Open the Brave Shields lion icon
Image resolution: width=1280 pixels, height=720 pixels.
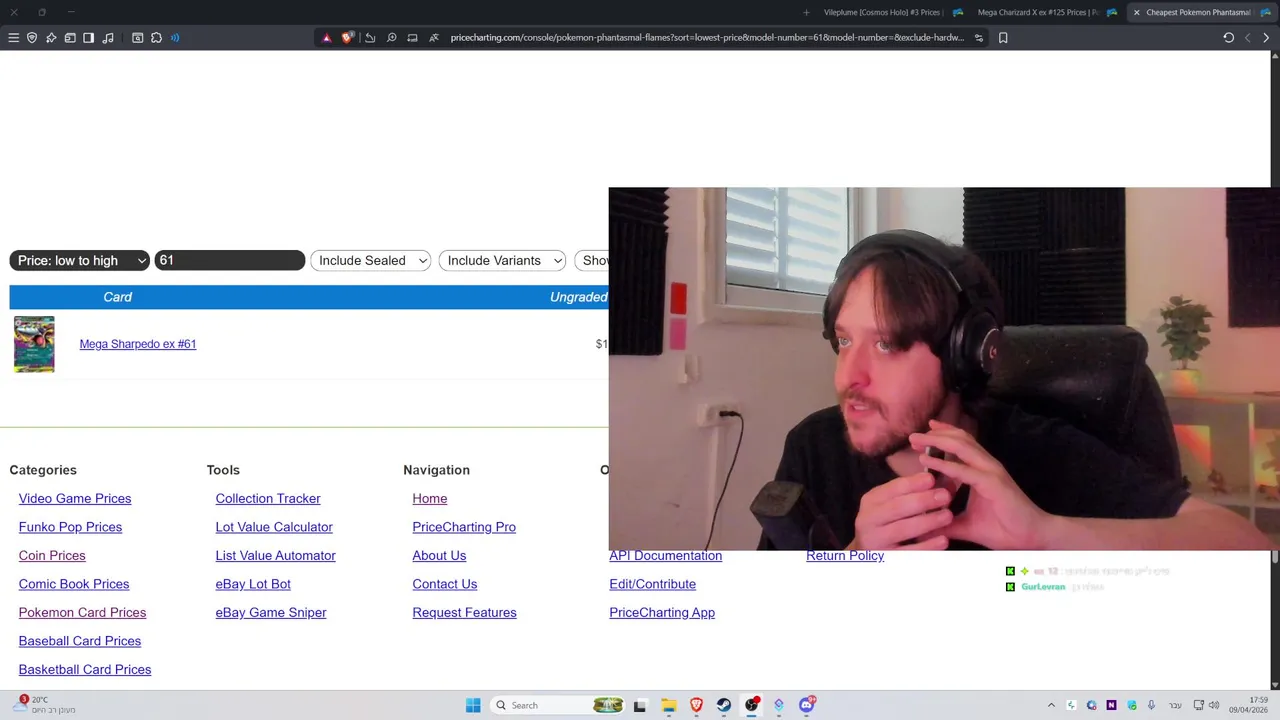(x=347, y=38)
